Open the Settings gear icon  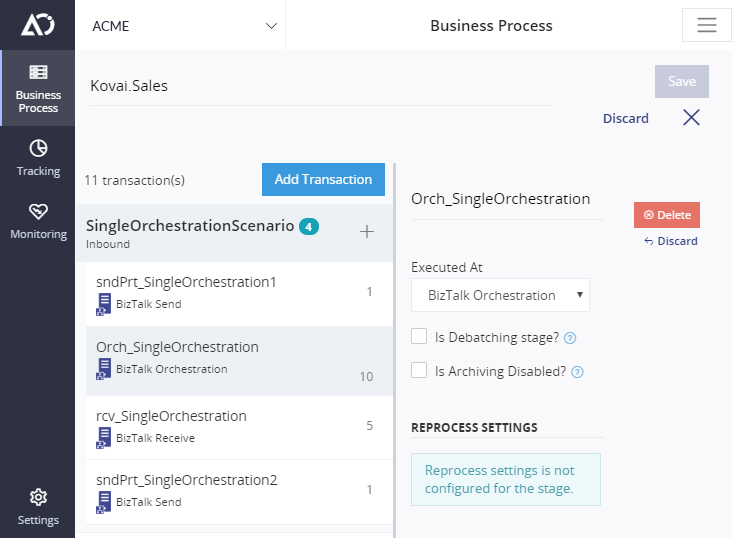click(38, 497)
